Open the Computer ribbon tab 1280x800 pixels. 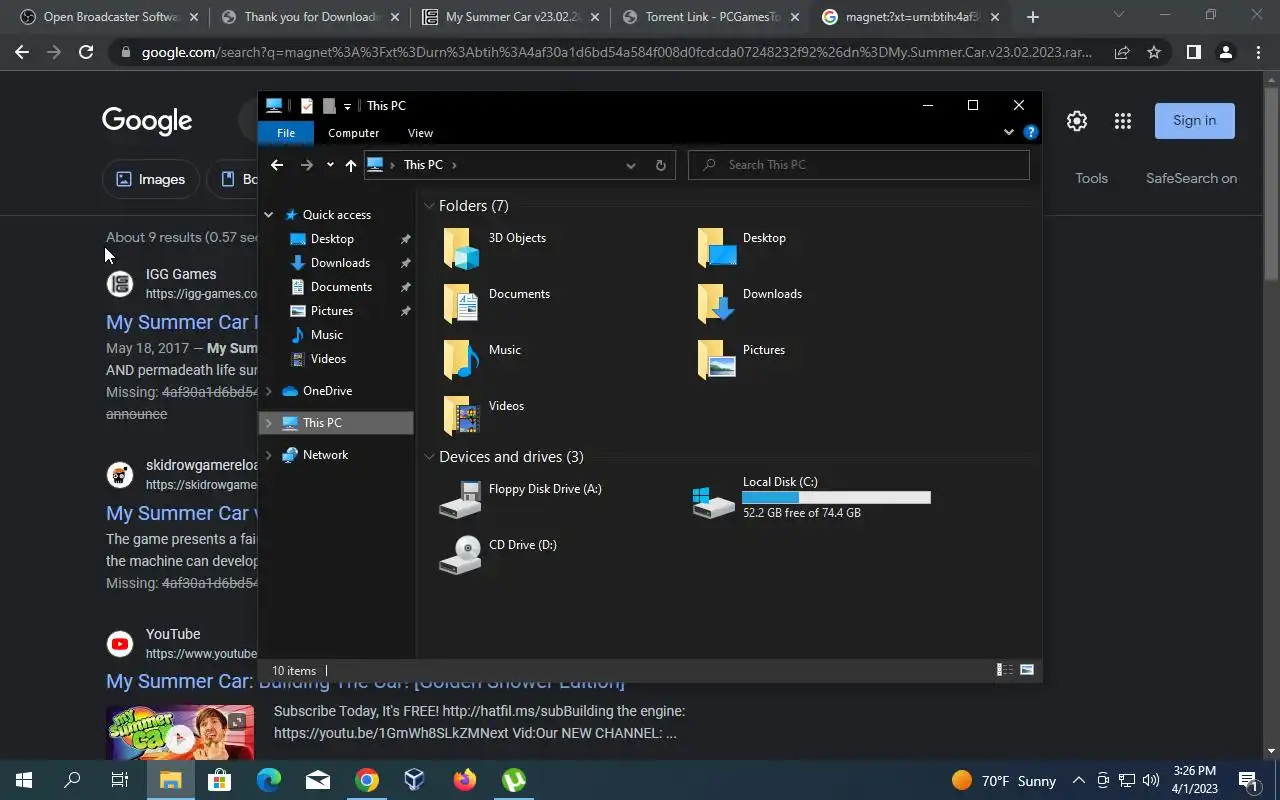tap(353, 133)
